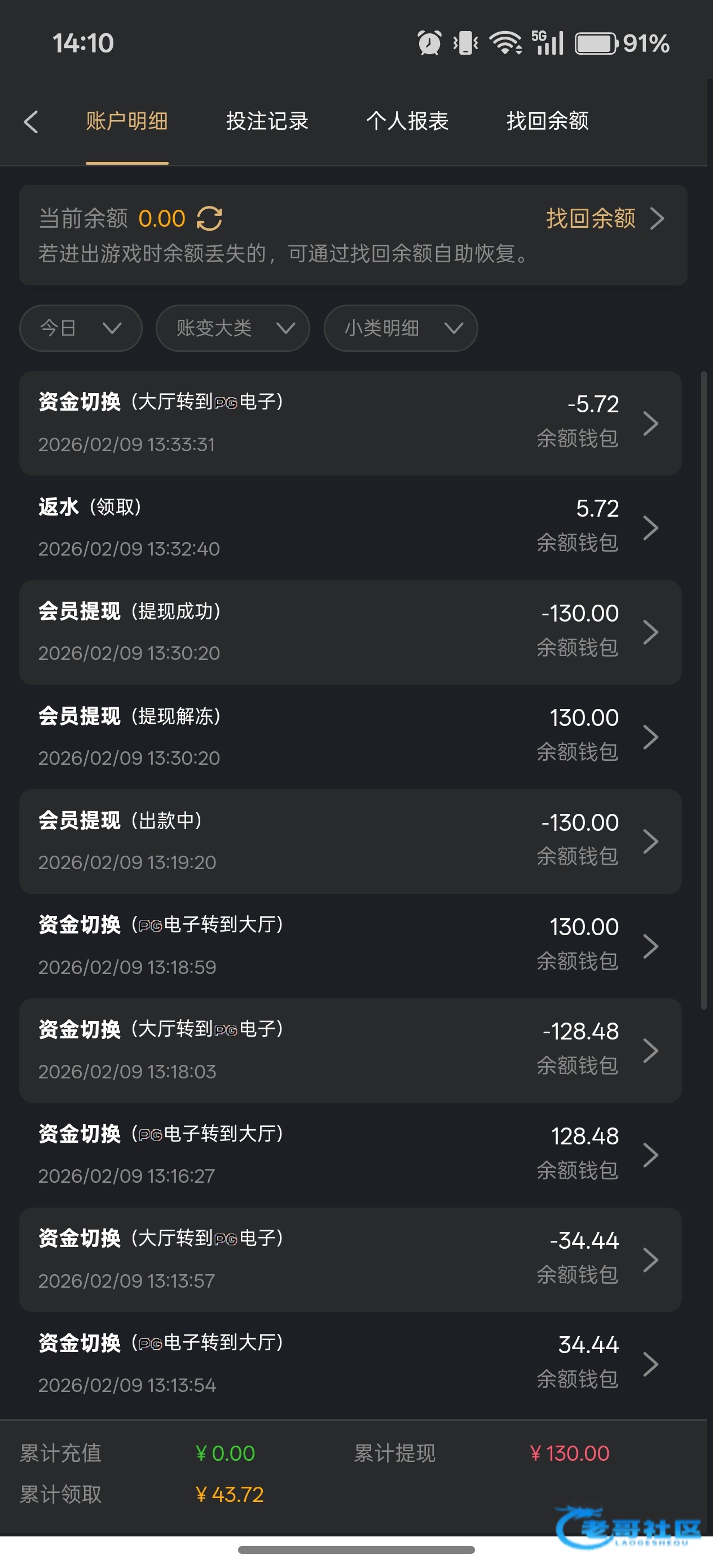Screen dimensions: 713x1568
Task: Switch to the 个人报表 tab
Action: pyautogui.click(x=407, y=121)
